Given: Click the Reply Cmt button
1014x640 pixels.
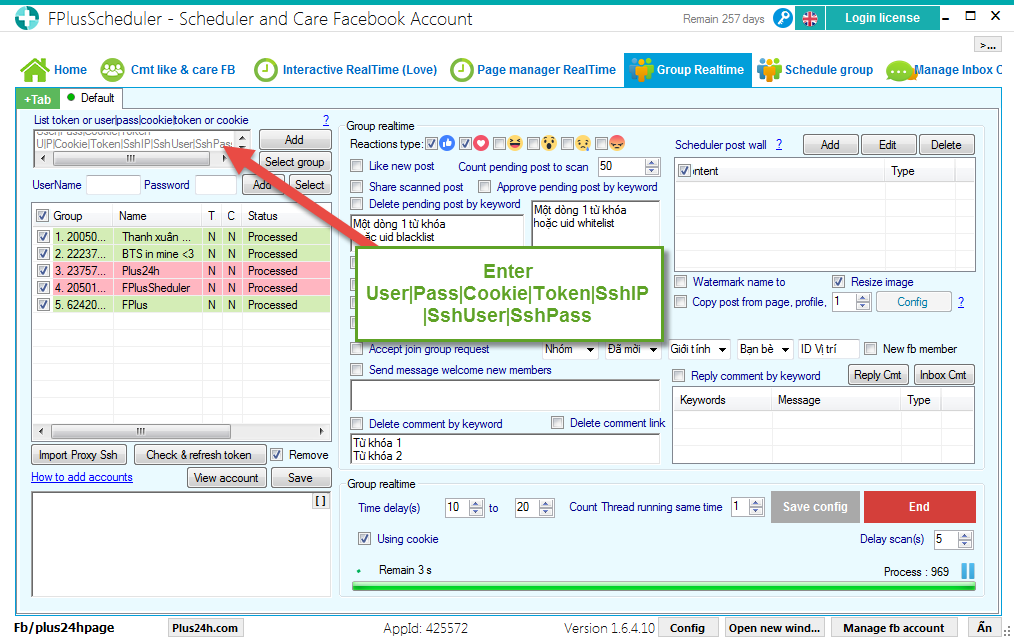Looking at the screenshot, I should pos(878,375).
